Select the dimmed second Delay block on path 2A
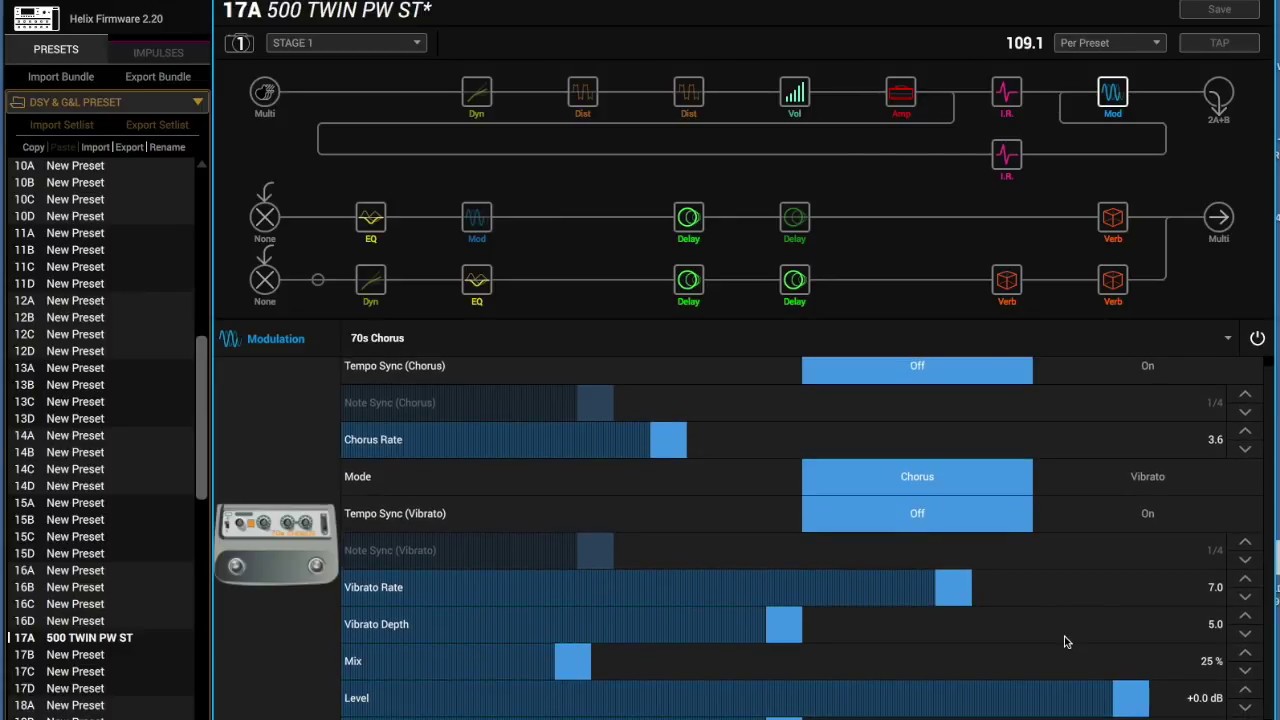 795,218
